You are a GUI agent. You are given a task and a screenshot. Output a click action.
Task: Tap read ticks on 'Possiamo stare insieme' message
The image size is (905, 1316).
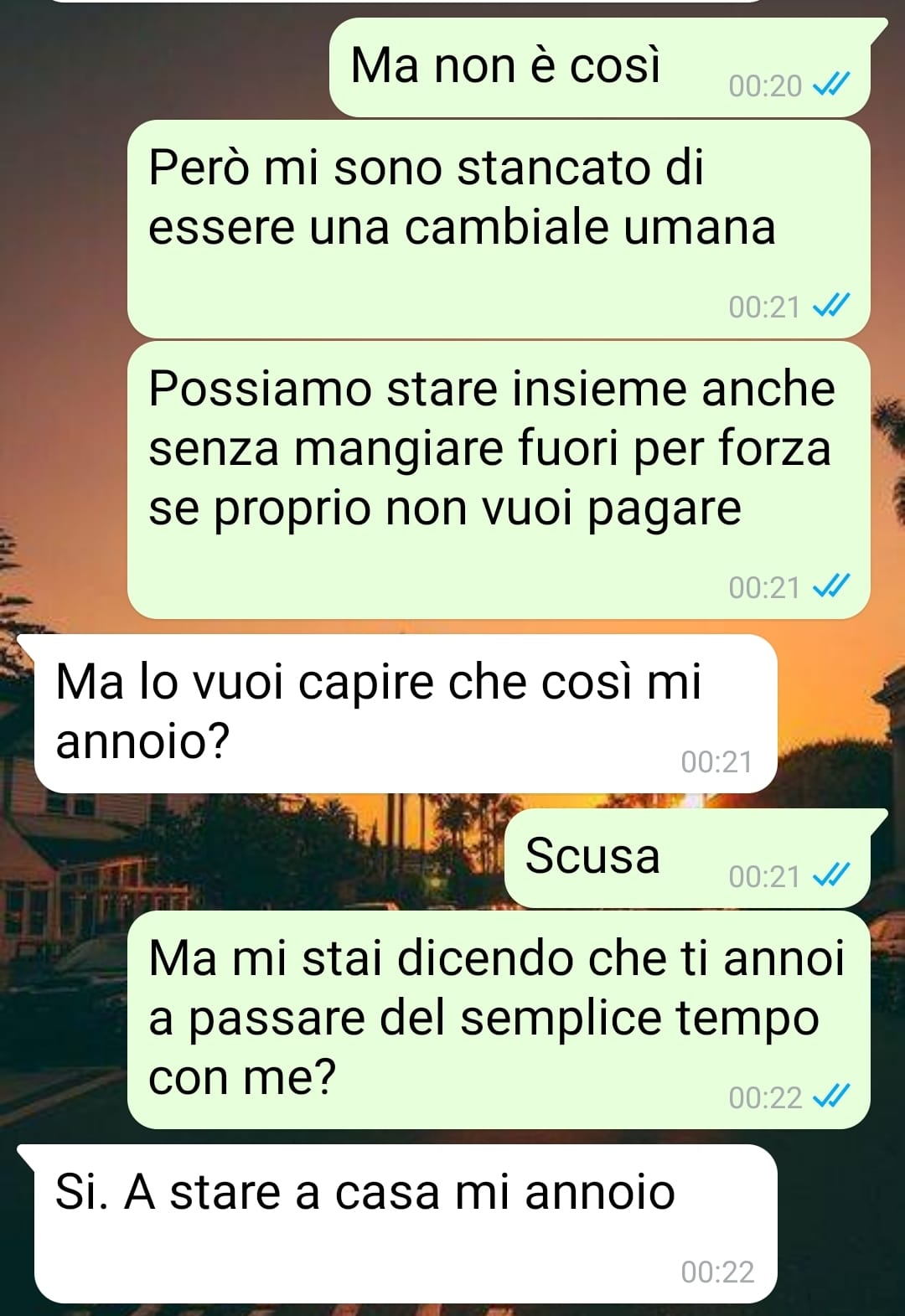click(832, 586)
